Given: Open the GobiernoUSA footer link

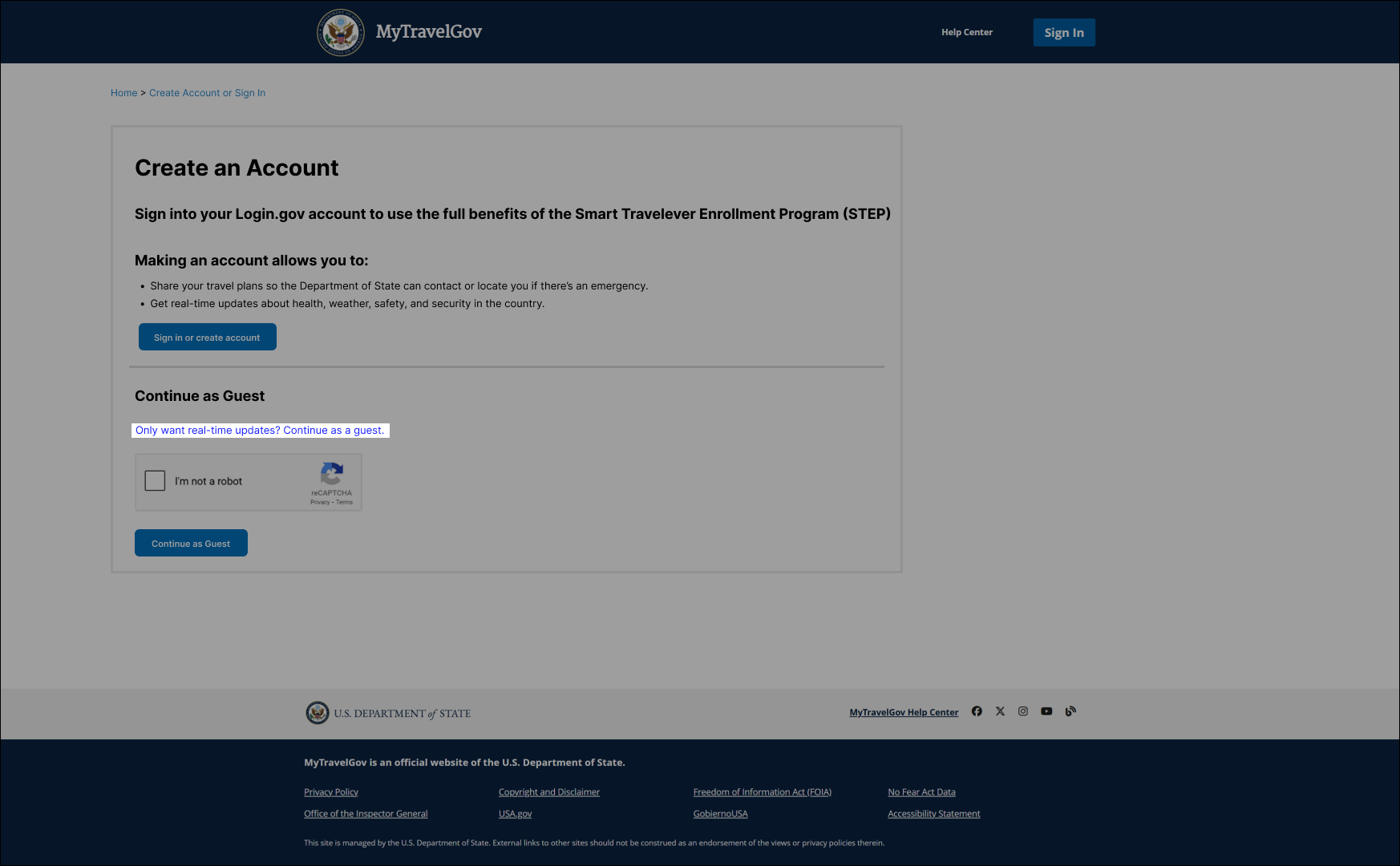Looking at the screenshot, I should [721, 814].
